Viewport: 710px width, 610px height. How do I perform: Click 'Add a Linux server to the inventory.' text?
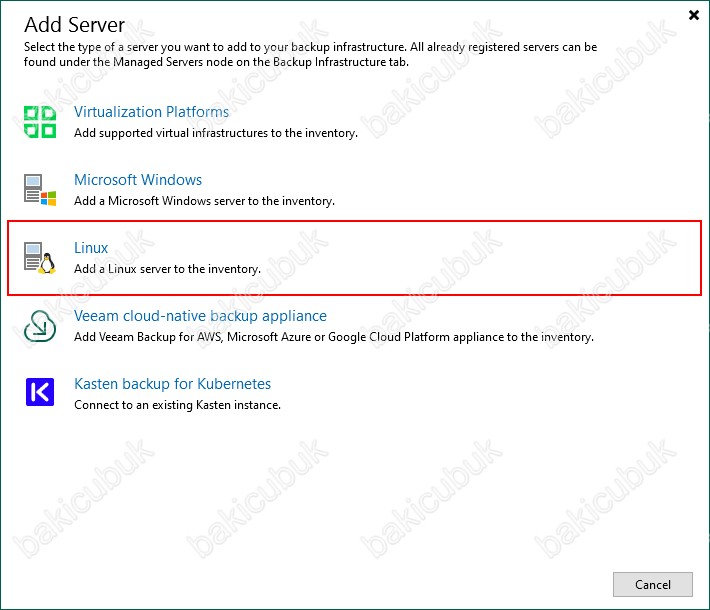(167, 269)
